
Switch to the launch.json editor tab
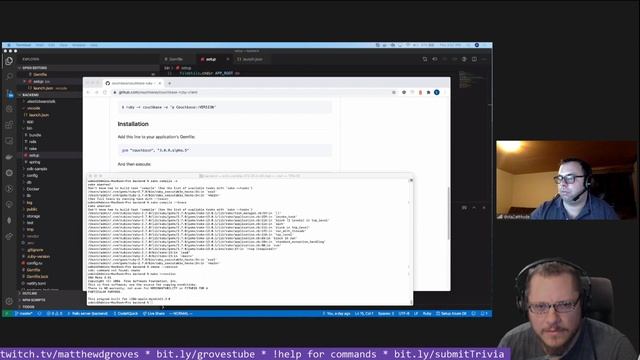tap(252, 59)
